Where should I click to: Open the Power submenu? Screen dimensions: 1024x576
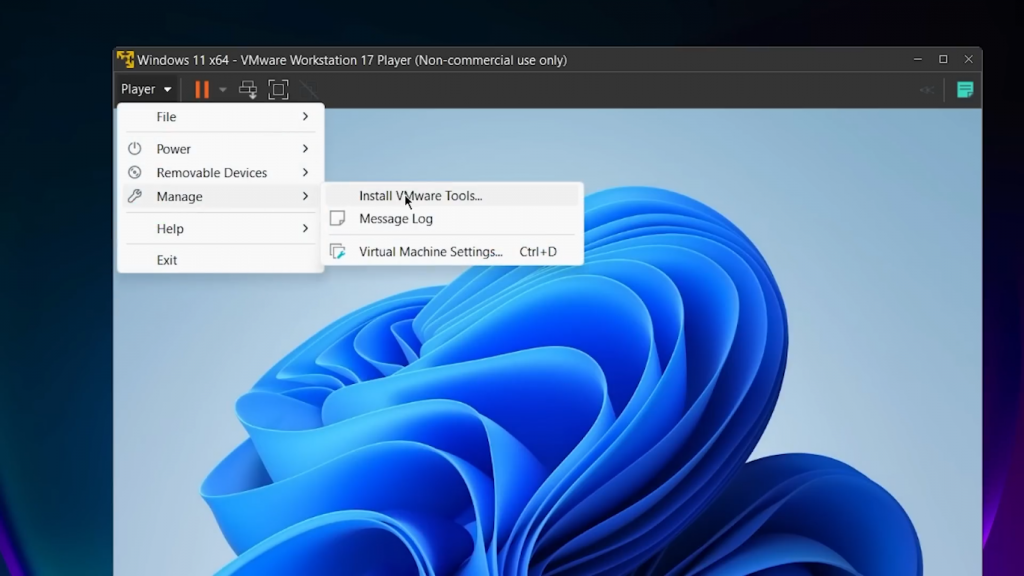221,149
